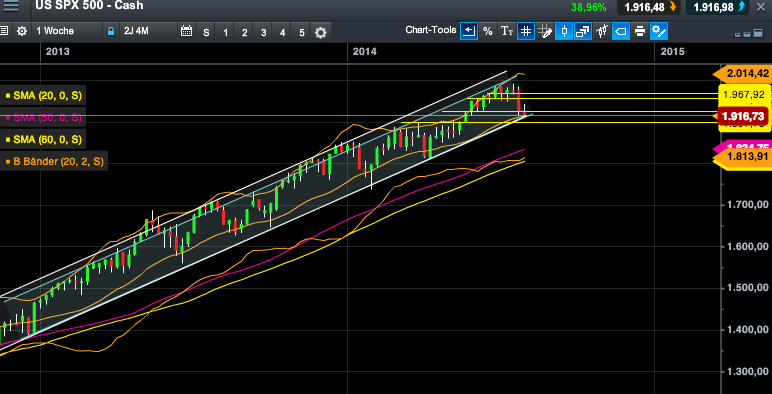
Task: Select layout preset 2
Action: tap(244, 33)
